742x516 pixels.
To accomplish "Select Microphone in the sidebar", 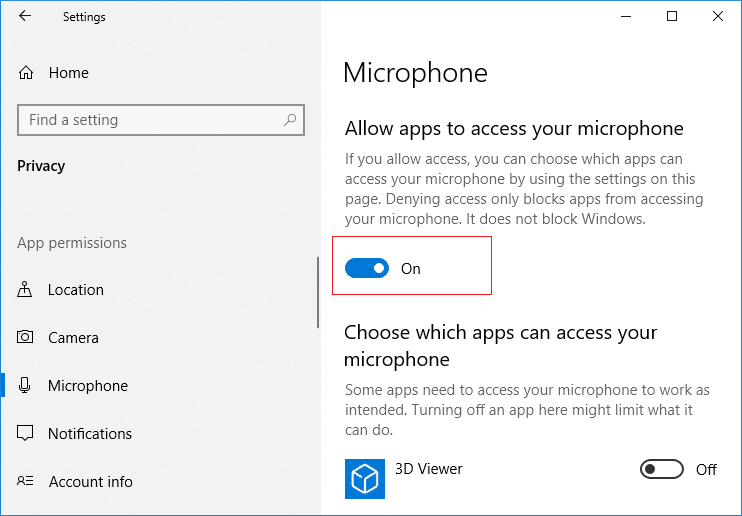I will click(88, 385).
